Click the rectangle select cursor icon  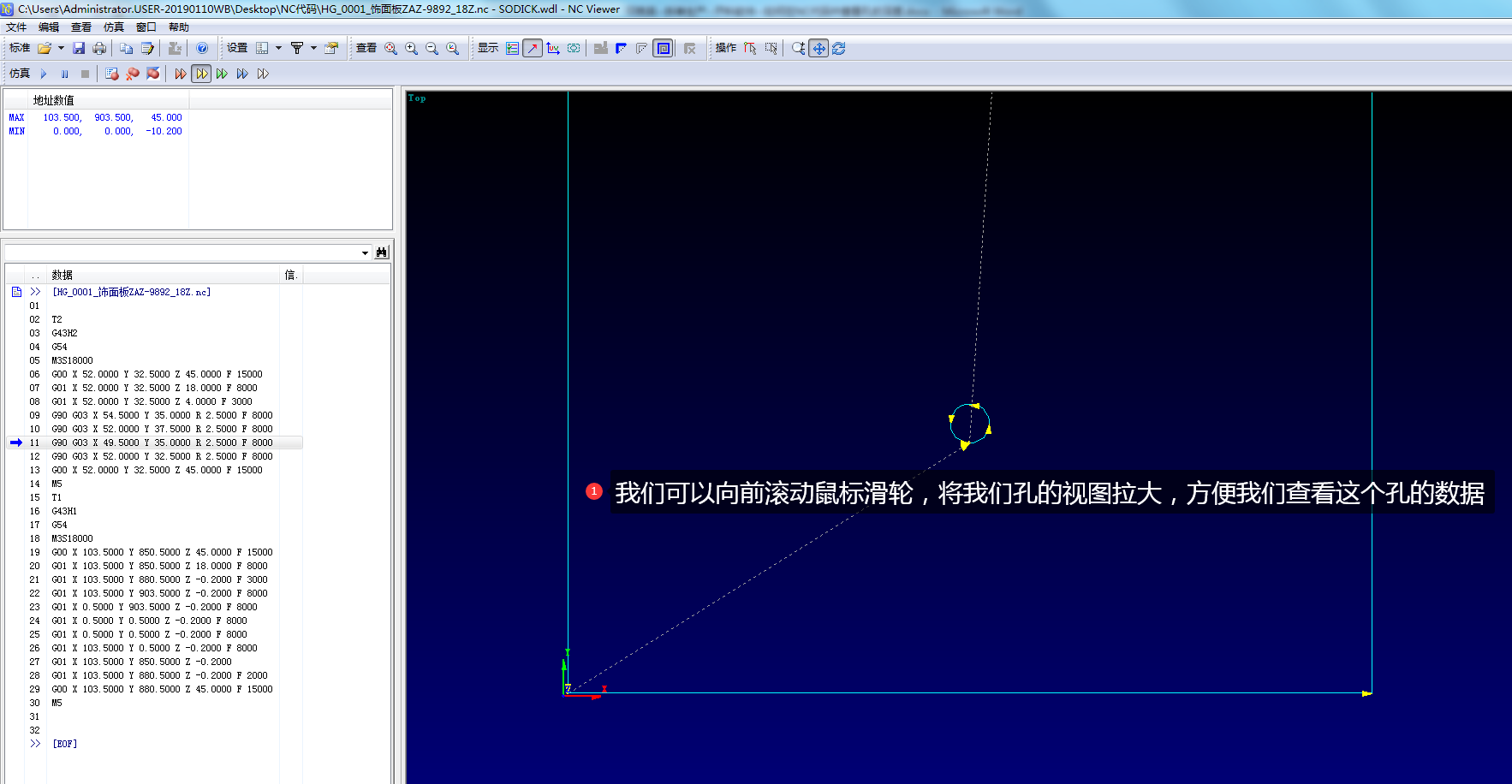coord(771,49)
